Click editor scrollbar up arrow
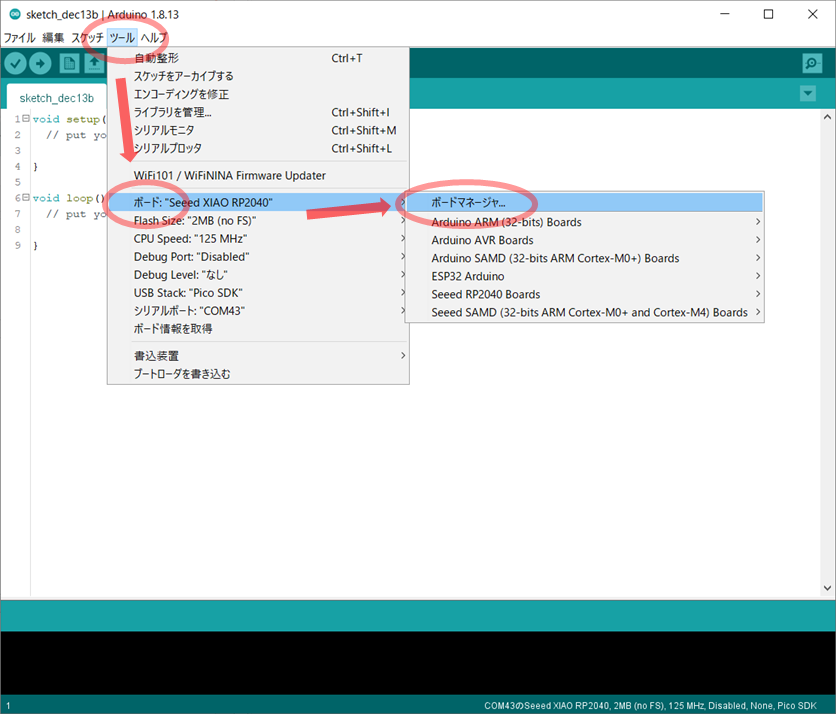 (827, 117)
